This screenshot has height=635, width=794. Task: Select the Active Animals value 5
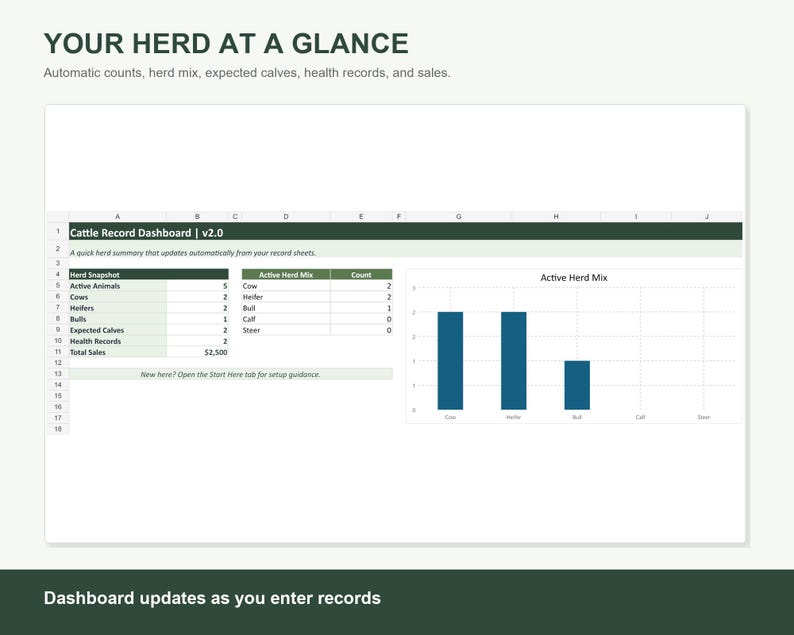197,286
